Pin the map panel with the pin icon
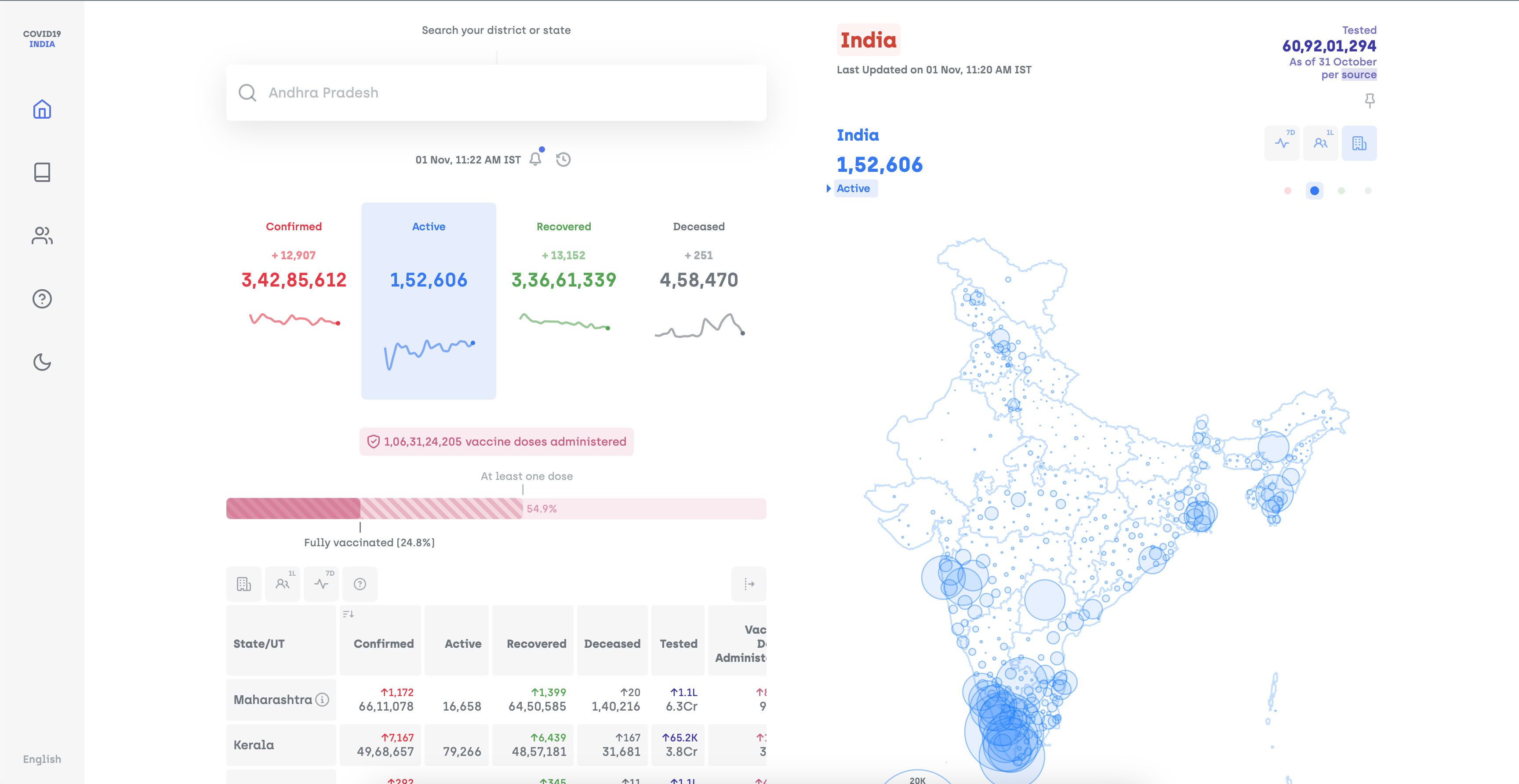Viewport: 1519px width, 784px height. pos(1370,101)
